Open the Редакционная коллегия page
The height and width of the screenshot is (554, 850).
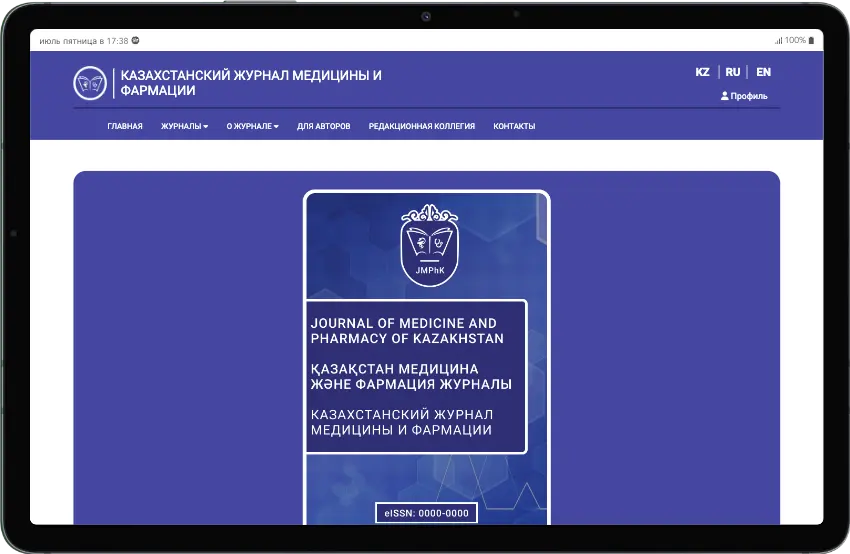point(422,126)
